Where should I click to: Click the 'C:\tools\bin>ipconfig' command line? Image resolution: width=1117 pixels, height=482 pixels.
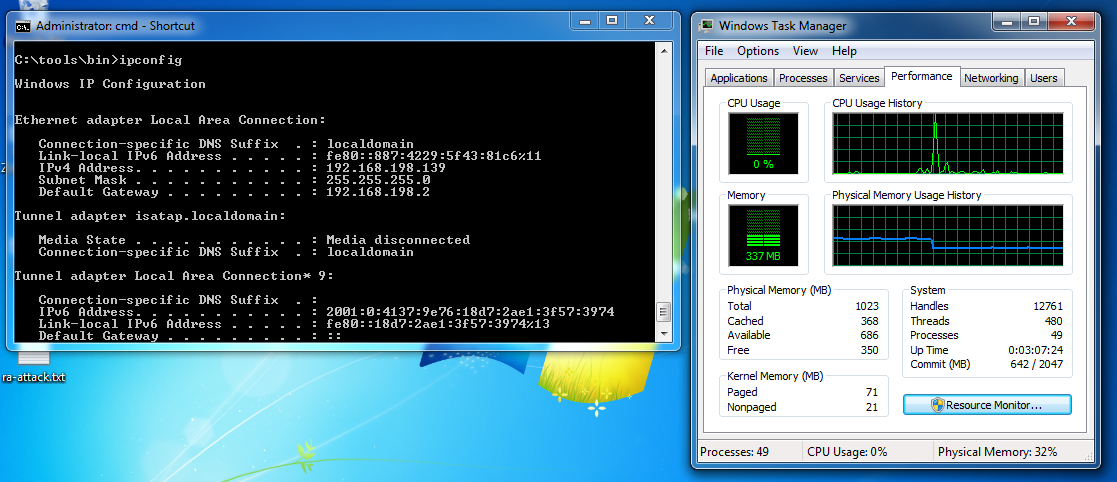(x=98, y=60)
